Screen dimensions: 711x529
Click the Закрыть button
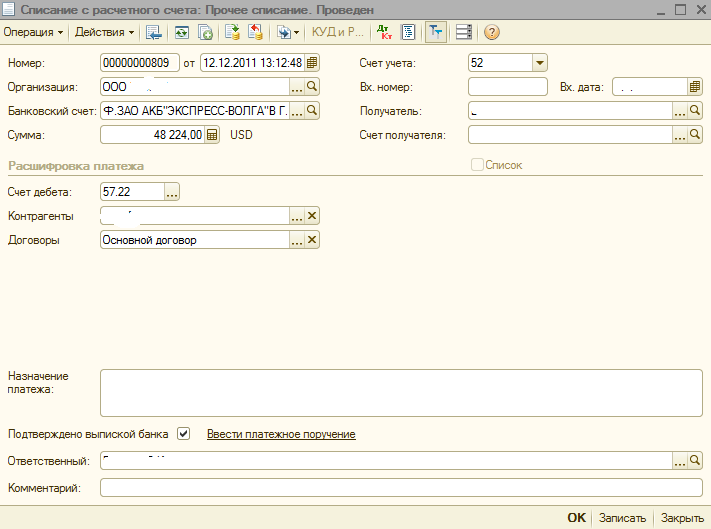[x=682, y=518]
